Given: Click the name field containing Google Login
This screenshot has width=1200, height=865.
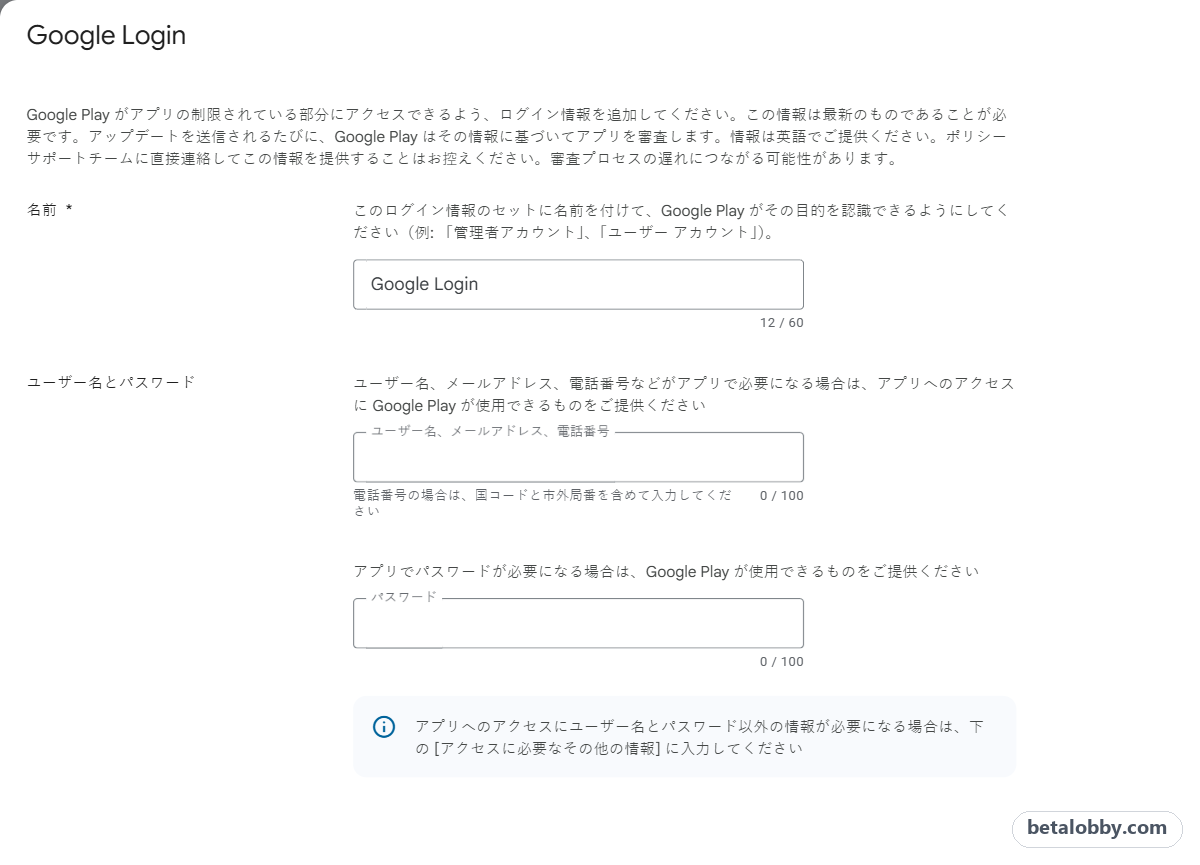Looking at the screenshot, I should point(578,284).
